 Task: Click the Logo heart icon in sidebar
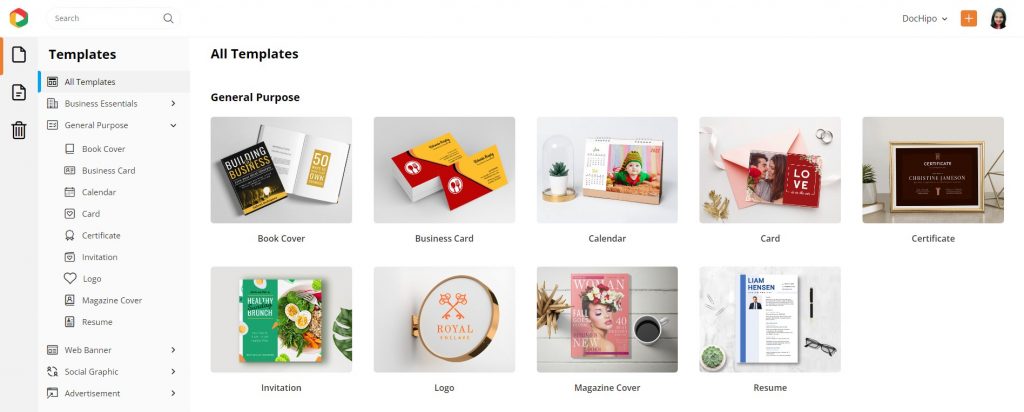(x=70, y=278)
